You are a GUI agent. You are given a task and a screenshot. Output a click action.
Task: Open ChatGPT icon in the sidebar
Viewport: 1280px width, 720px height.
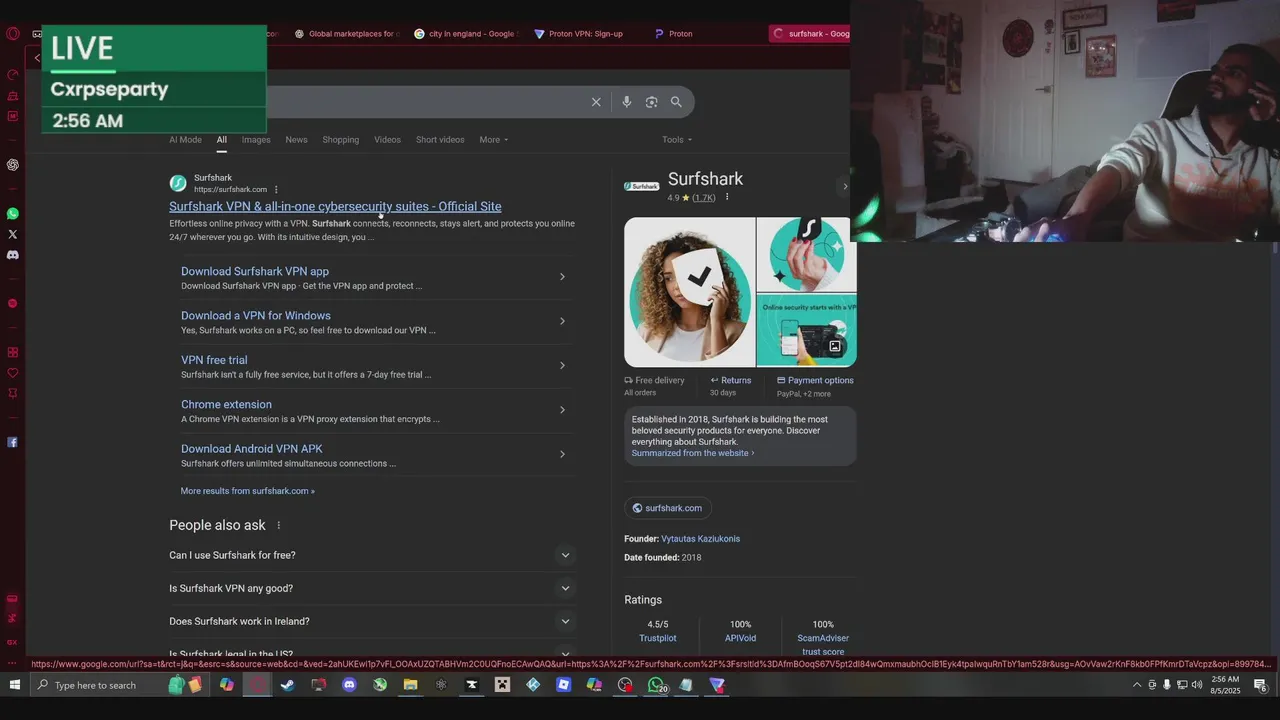click(12, 164)
